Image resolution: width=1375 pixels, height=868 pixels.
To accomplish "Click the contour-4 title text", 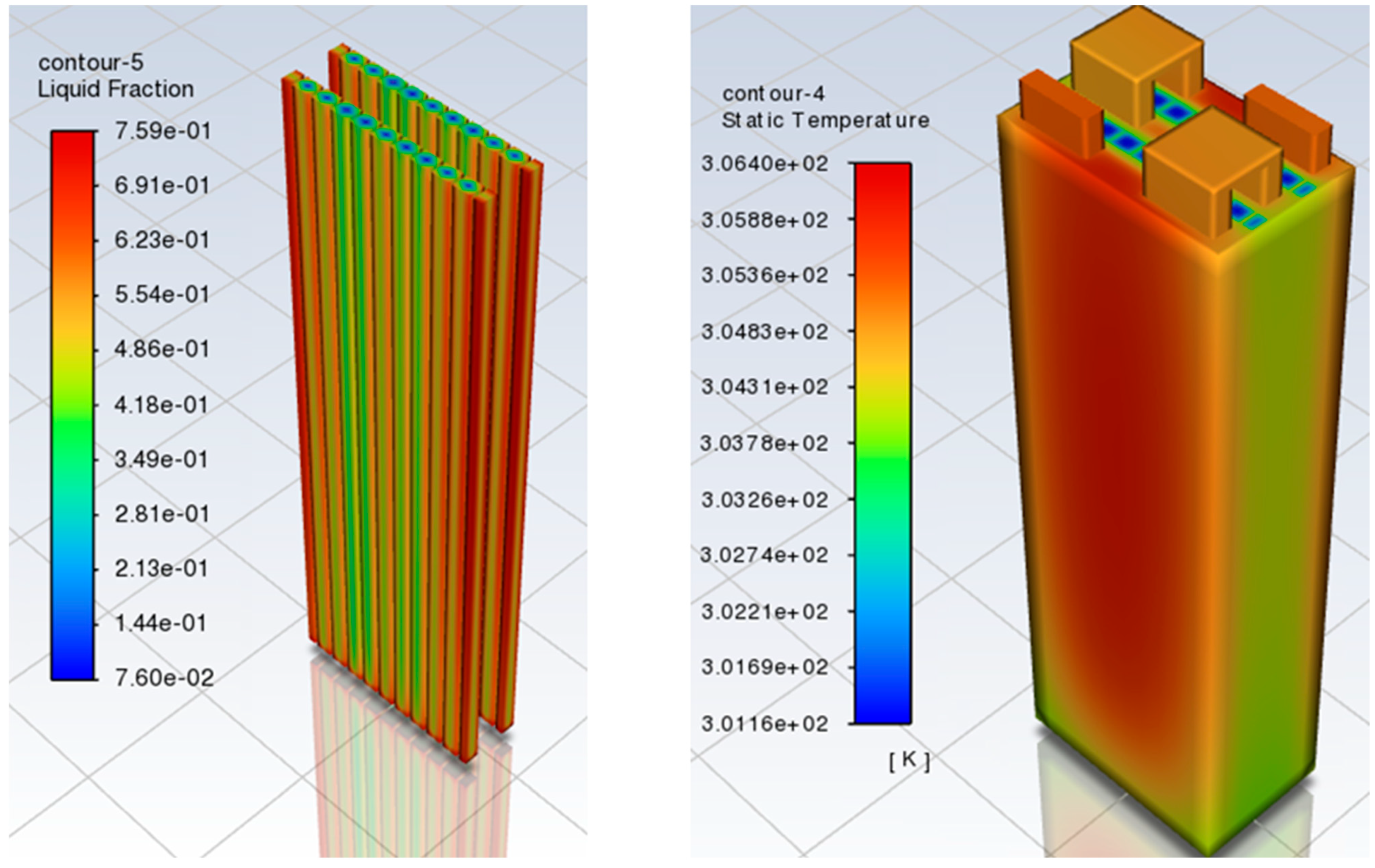I will coord(773,94).
